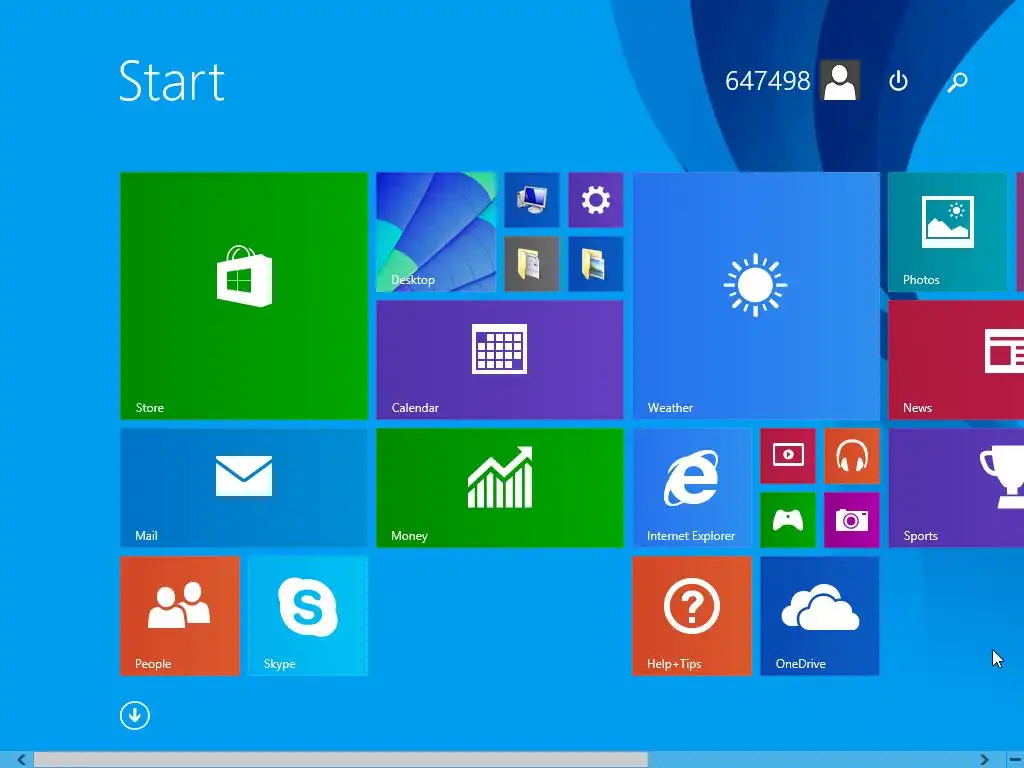The height and width of the screenshot is (768, 1024).
Task: Open the Desktop tile
Action: click(436, 232)
